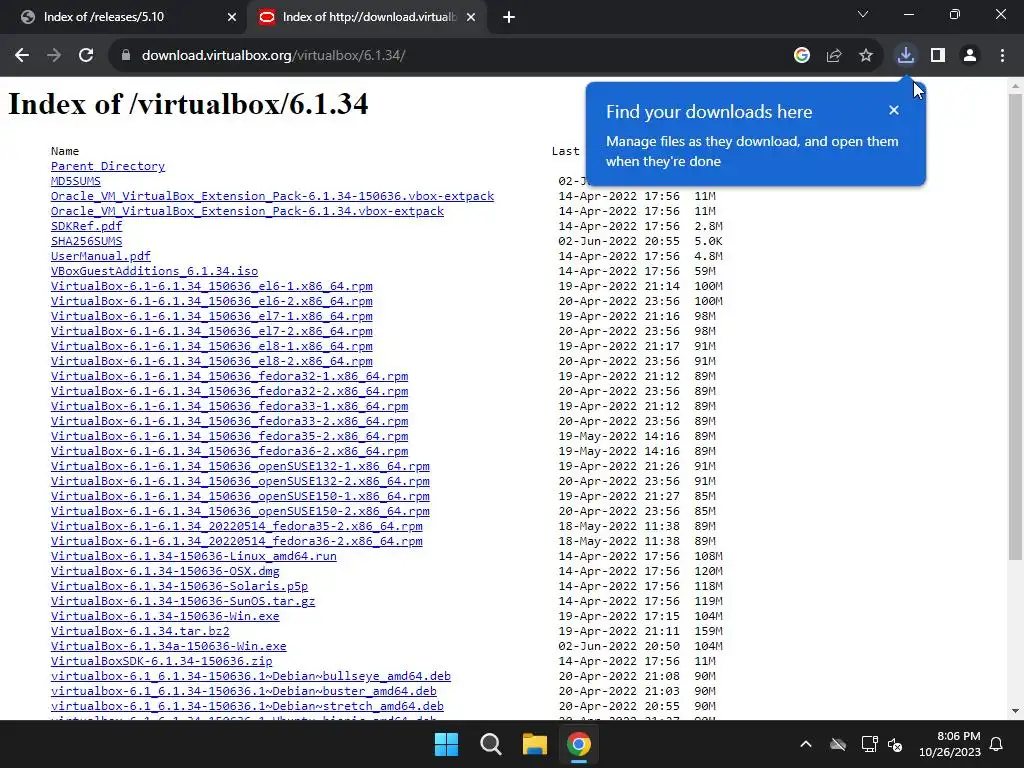This screenshot has height=768, width=1024.
Task: Open SDKRef.pdf
Action: coord(86,226)
